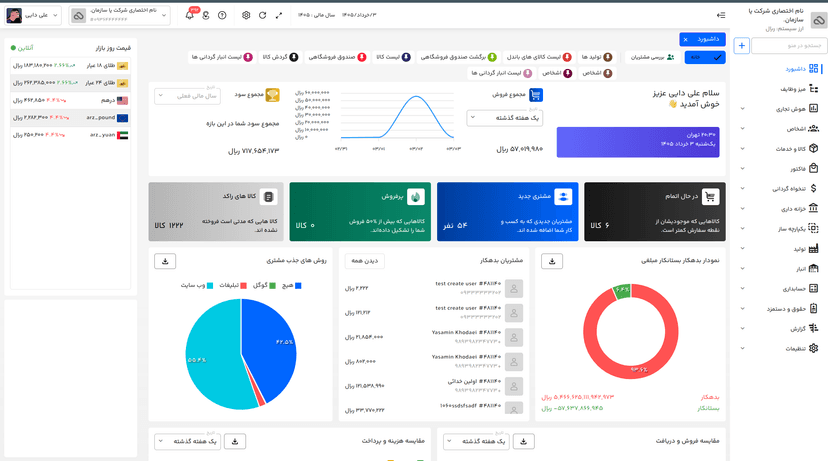This screenshot has height=461, width=828.
Task: Click the menu search input field
Action: pyautogui.click(x=787, y=46)
